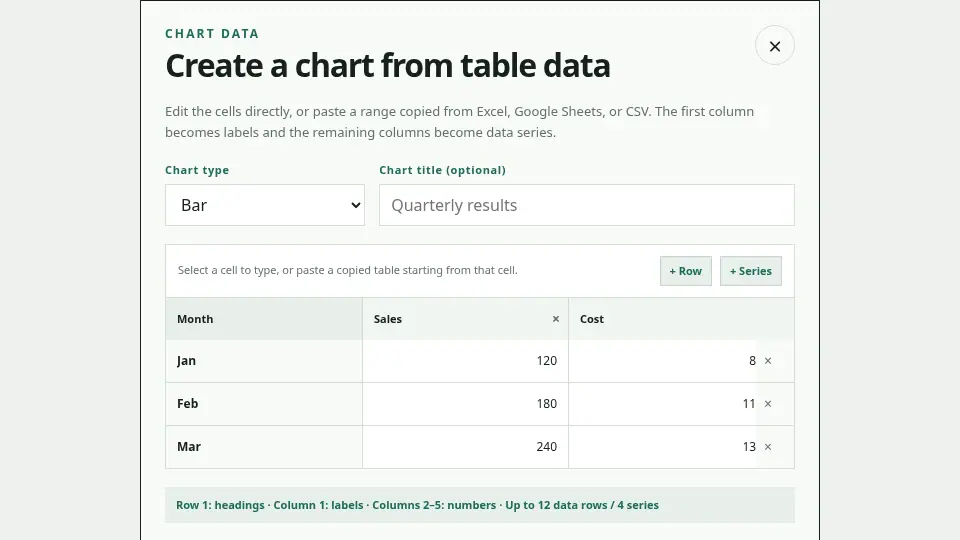Click the 'Select a cell to type' instruction
960x540 pixels.
coord(348,270)
